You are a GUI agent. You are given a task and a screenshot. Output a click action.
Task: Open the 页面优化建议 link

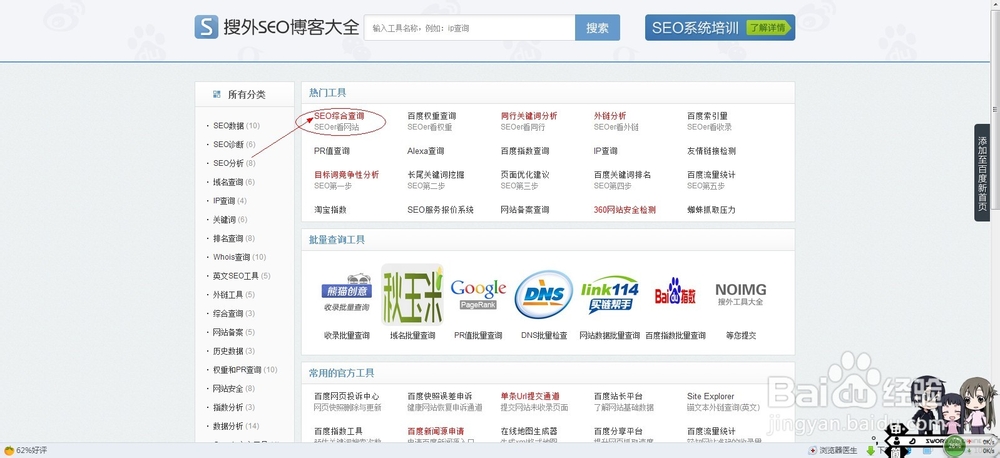[x=525, y=175]
